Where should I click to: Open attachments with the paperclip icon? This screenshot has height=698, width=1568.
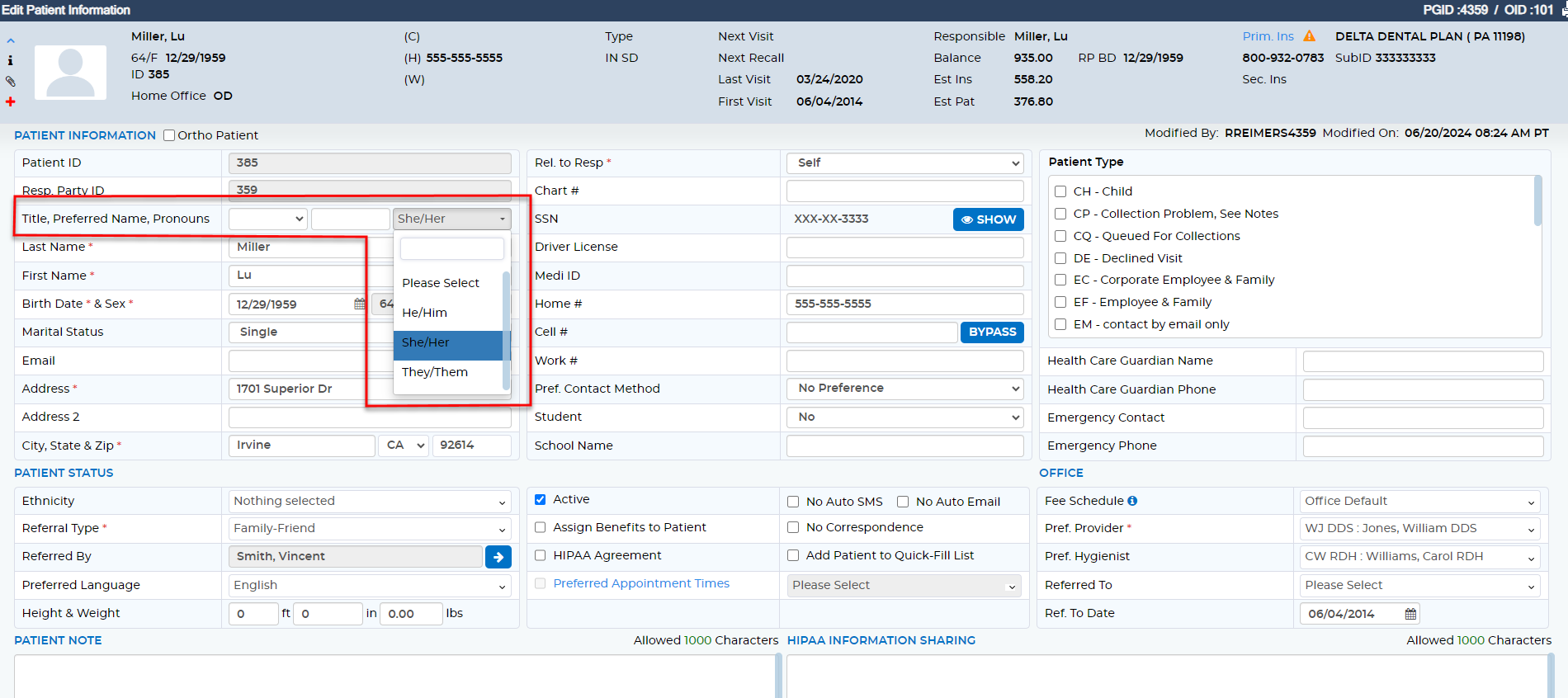(10, 81)
